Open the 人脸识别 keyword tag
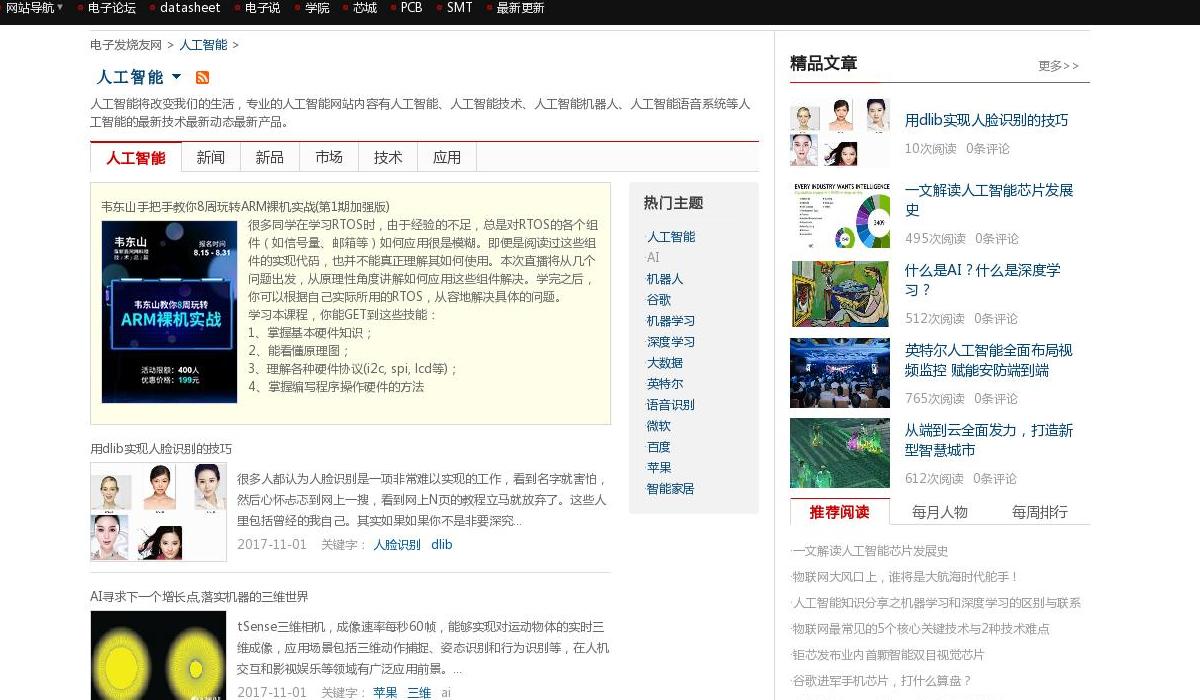This screenshot has width=1200, height=700. 397,545
